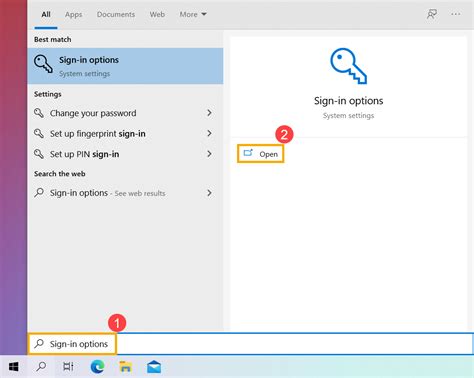
Task: Click the PIN sign-in key icon
Action: [39, 154]
